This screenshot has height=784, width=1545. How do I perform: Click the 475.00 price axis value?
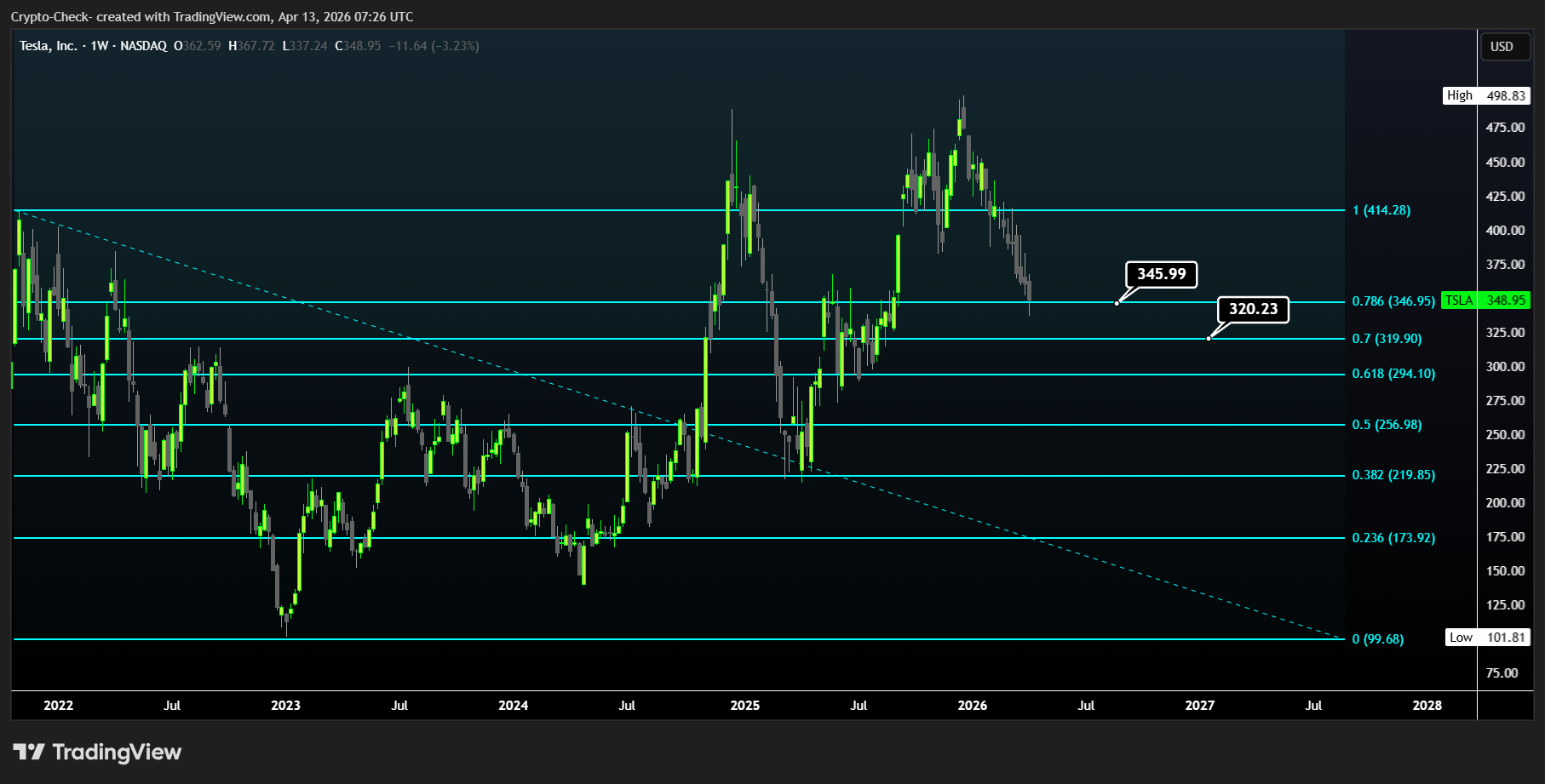1505,128
